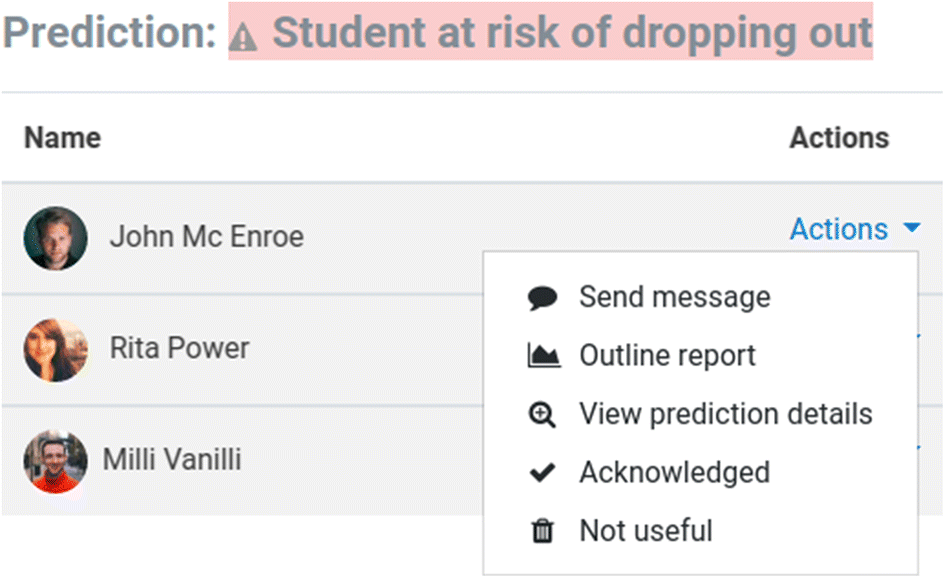Click the speech bubble Send message icon
The width and height of the screenshot is (945, 578).
(542, 298)
